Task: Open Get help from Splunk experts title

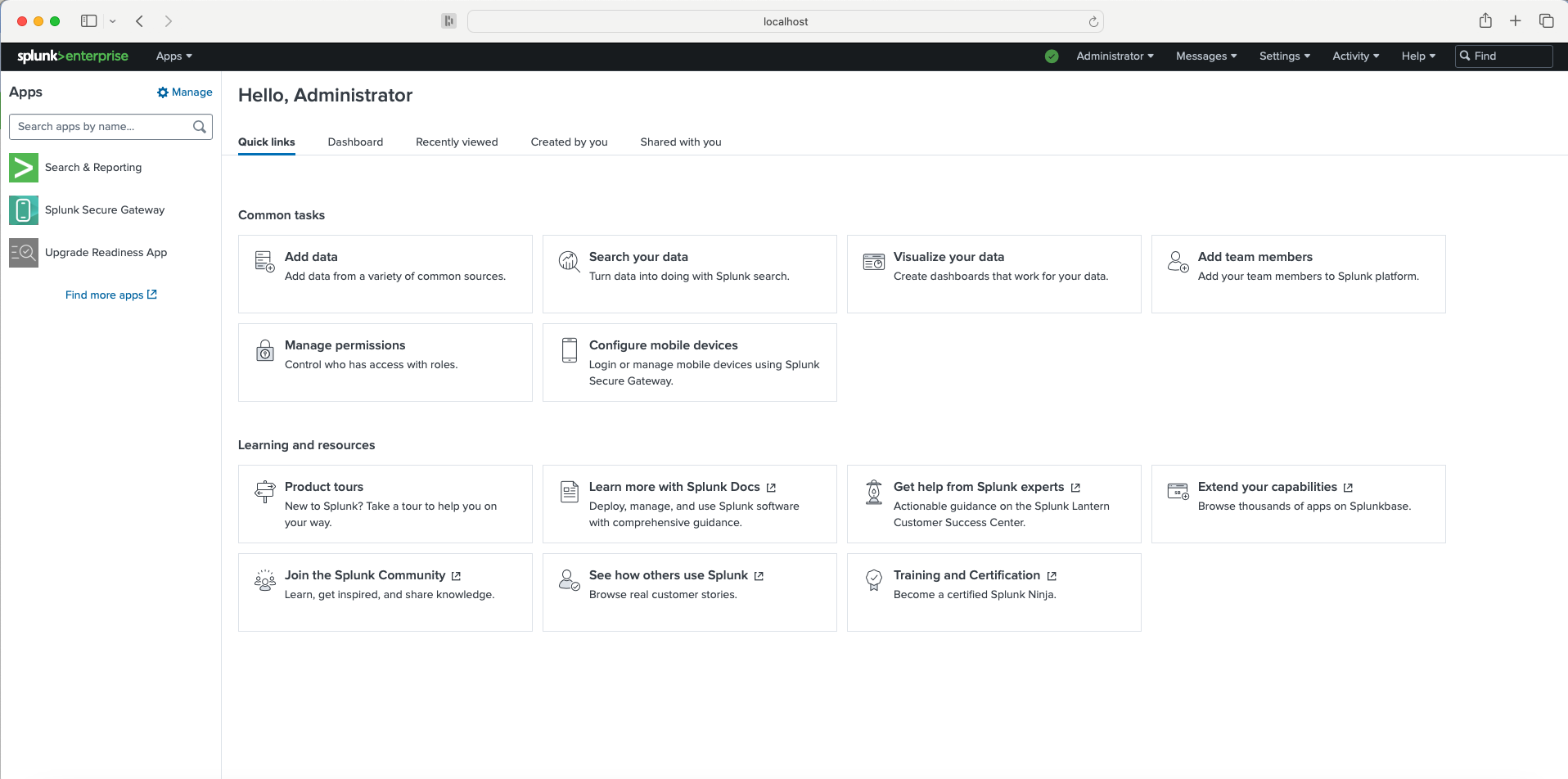Action: [979, 487]
